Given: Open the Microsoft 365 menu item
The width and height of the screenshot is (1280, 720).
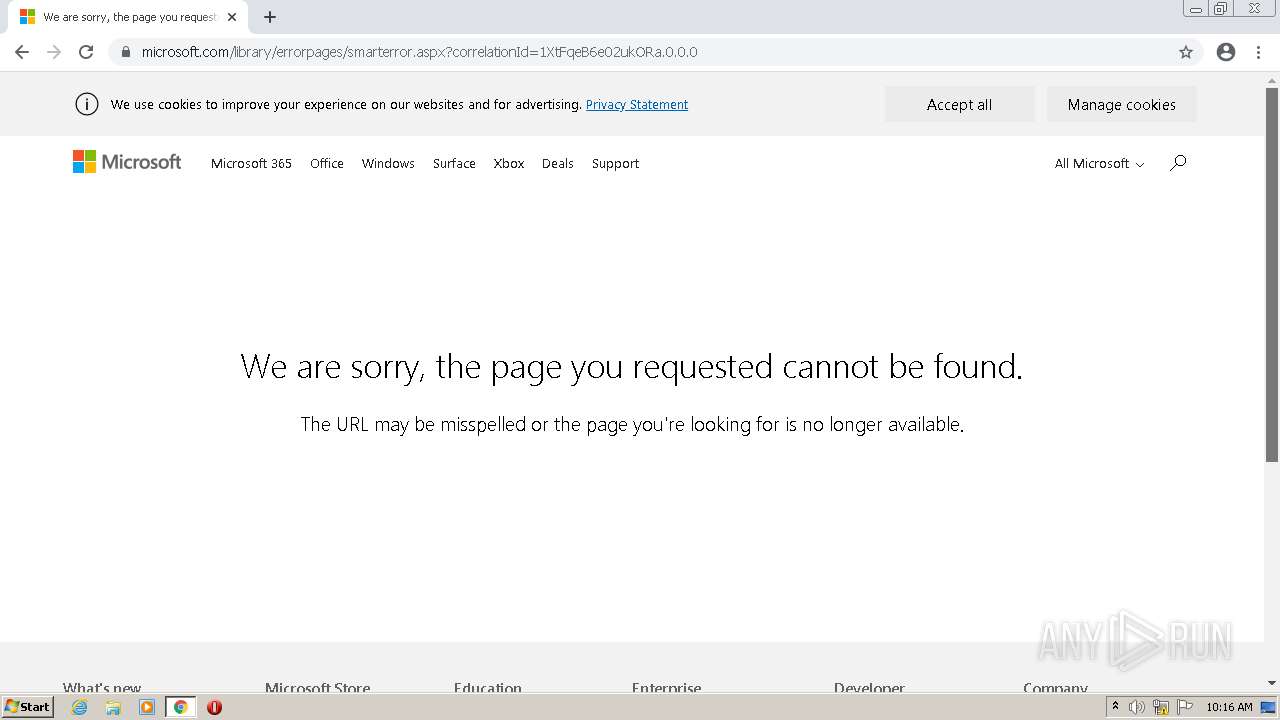Looking at the screenshot, I should (x=251, y=163).
